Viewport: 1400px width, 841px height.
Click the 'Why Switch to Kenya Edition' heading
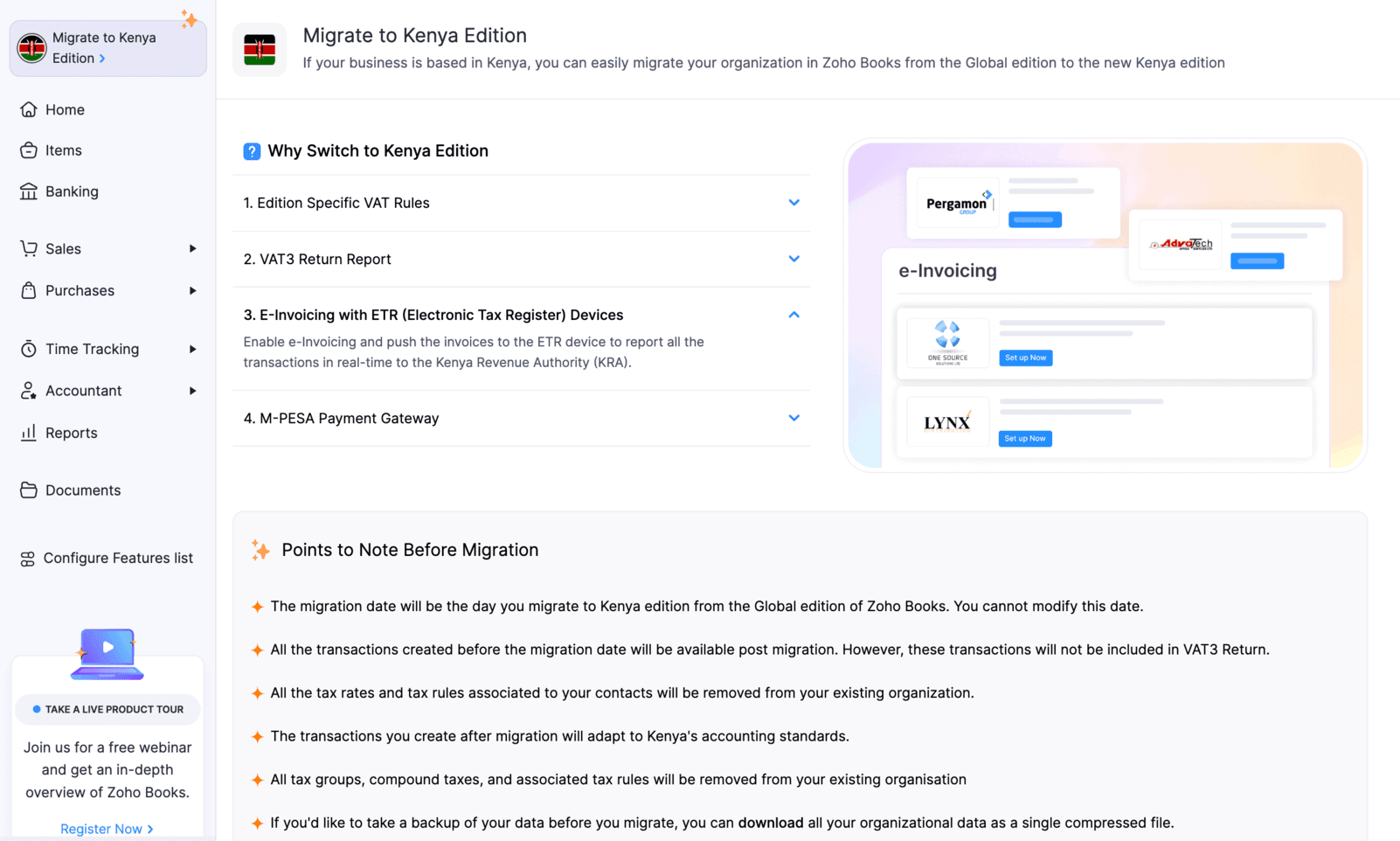[x=378, y=151]
